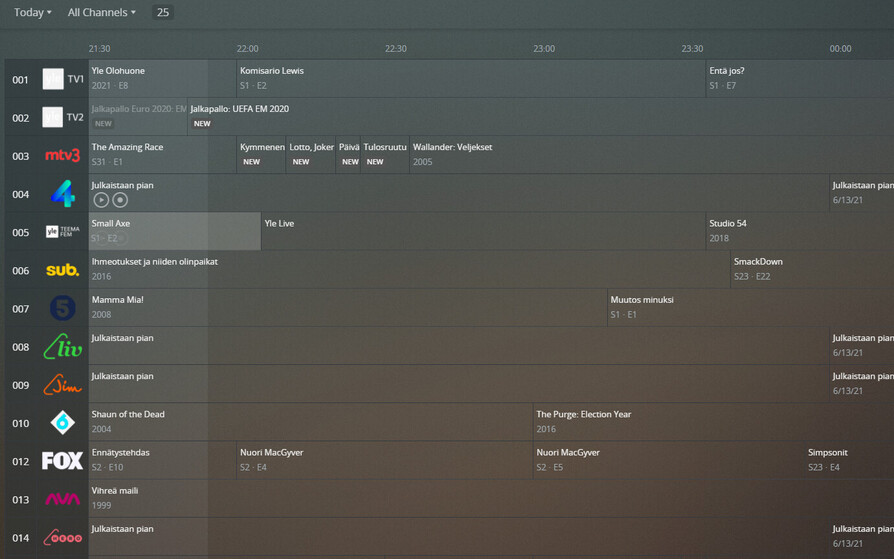Jump to the 00:00 time marker
This screenshot has width=894, height=559.
(840, 48)
